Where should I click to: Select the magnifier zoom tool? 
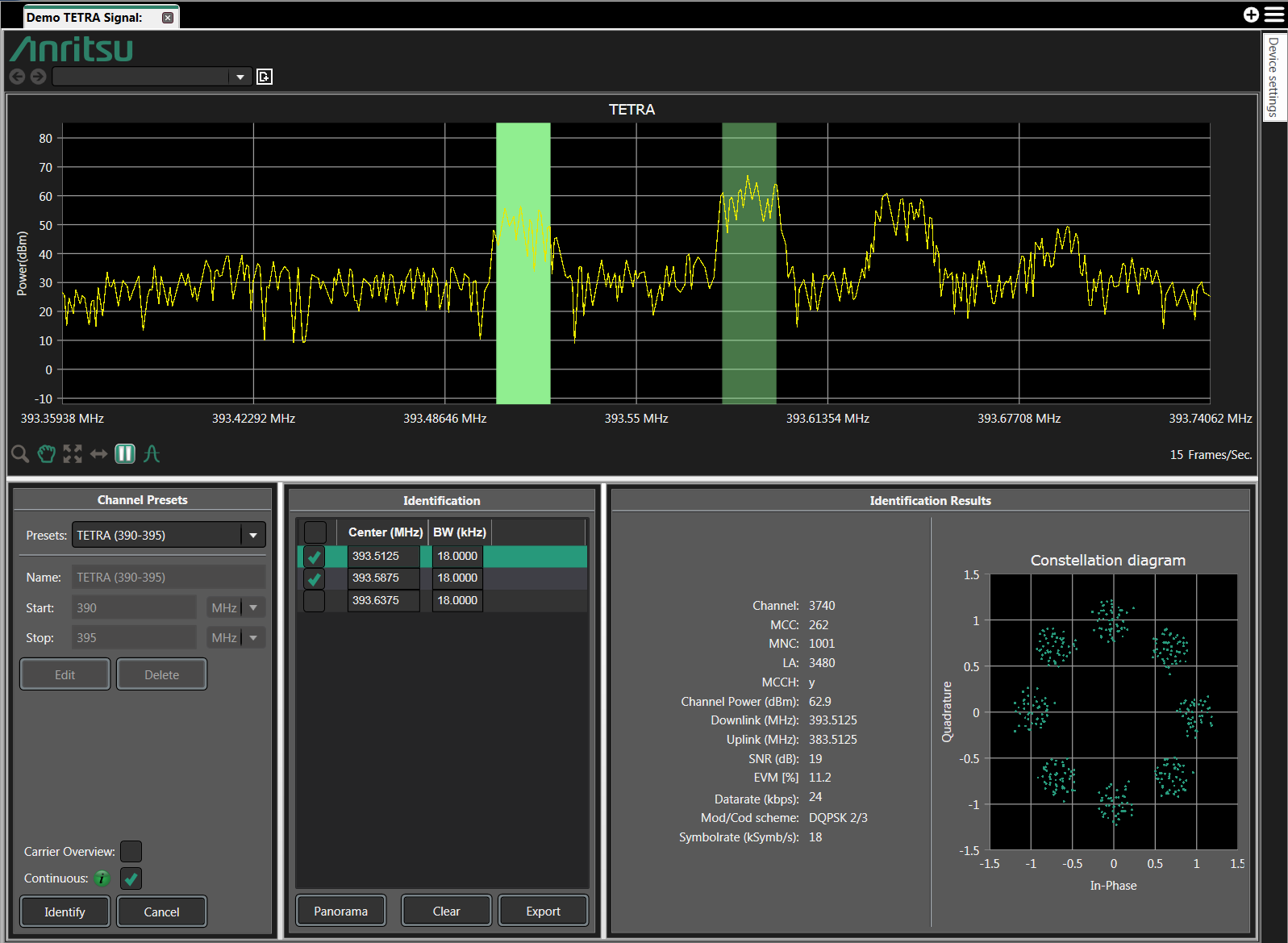[x=20, y=454]
